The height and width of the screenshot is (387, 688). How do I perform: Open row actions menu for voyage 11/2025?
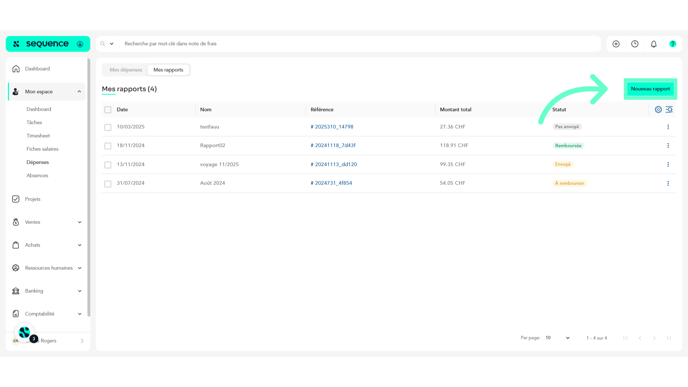click(x=668, y=164)
